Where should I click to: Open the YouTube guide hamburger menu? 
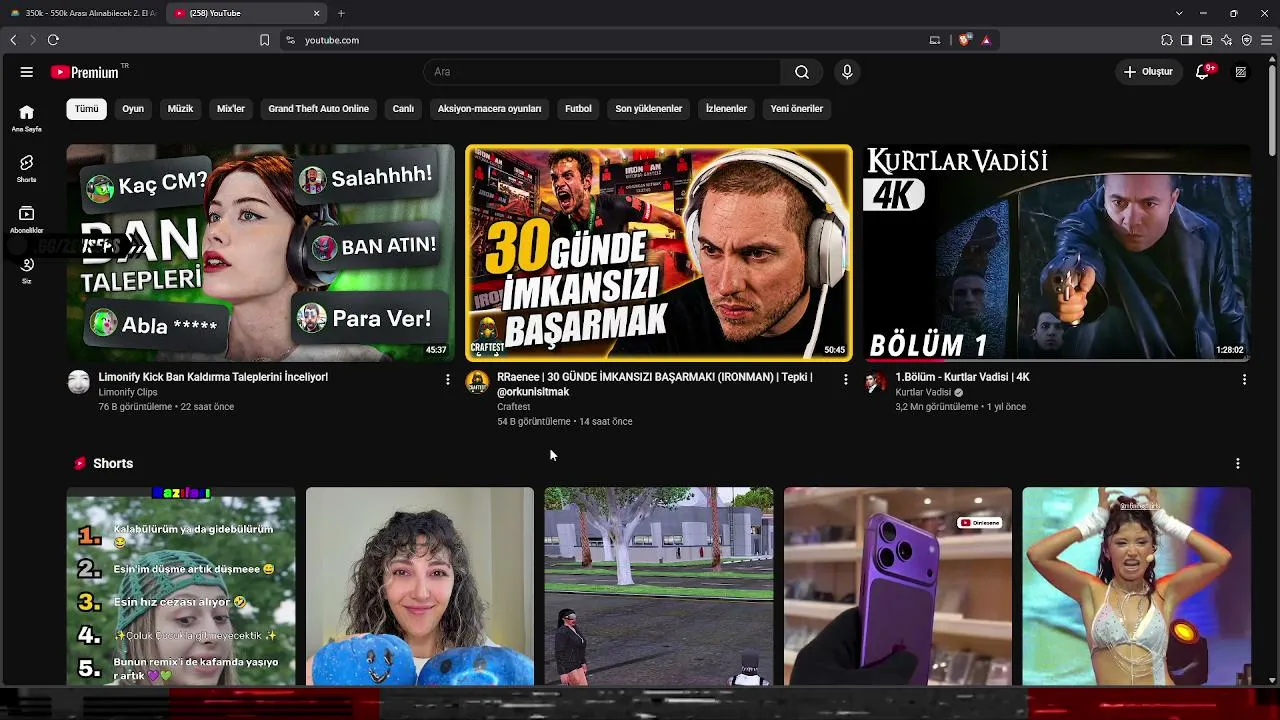click(x=27, y=72)
